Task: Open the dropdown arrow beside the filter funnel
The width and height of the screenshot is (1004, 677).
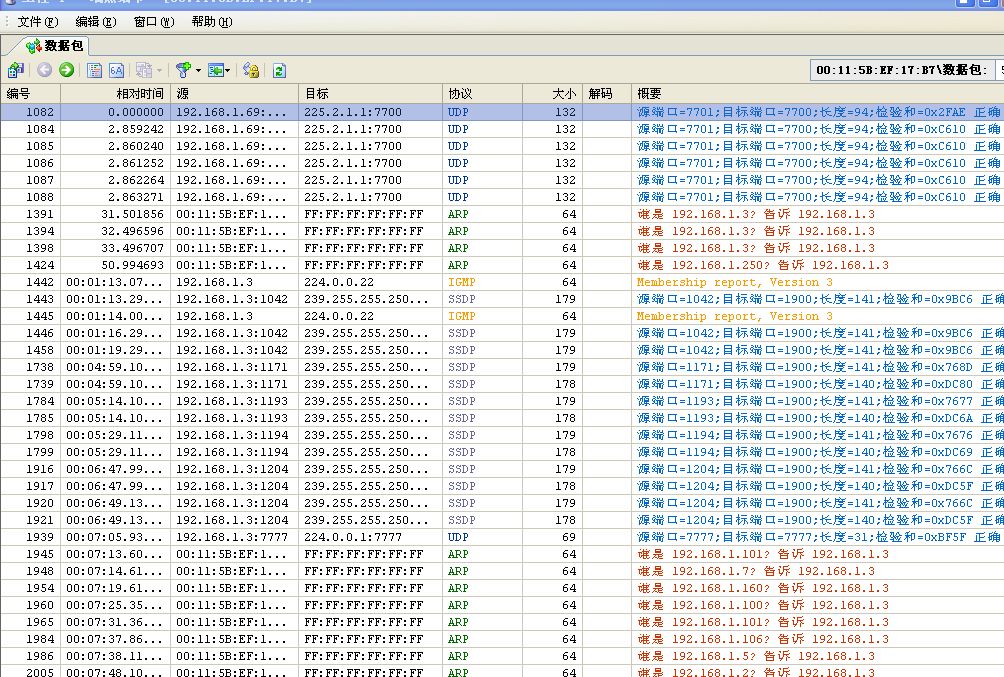Action: 197,70
